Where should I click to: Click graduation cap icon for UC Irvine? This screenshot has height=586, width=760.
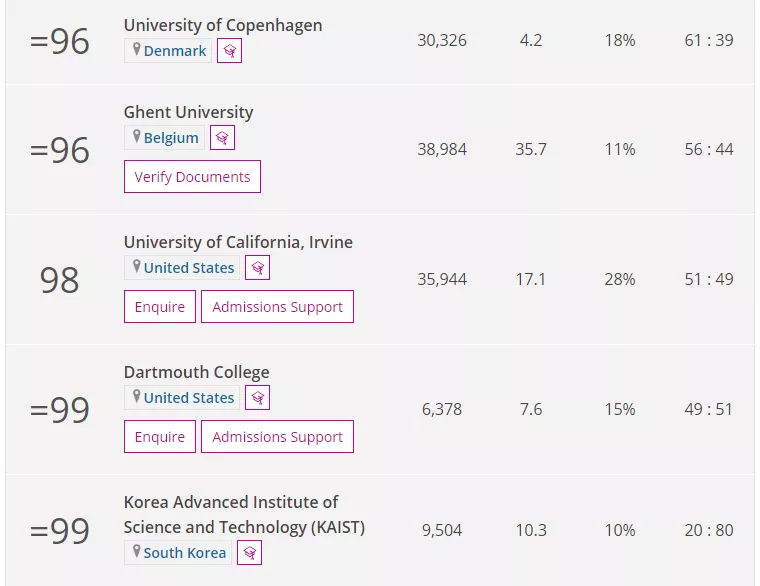pyautogui.click(x=258, y=268)
